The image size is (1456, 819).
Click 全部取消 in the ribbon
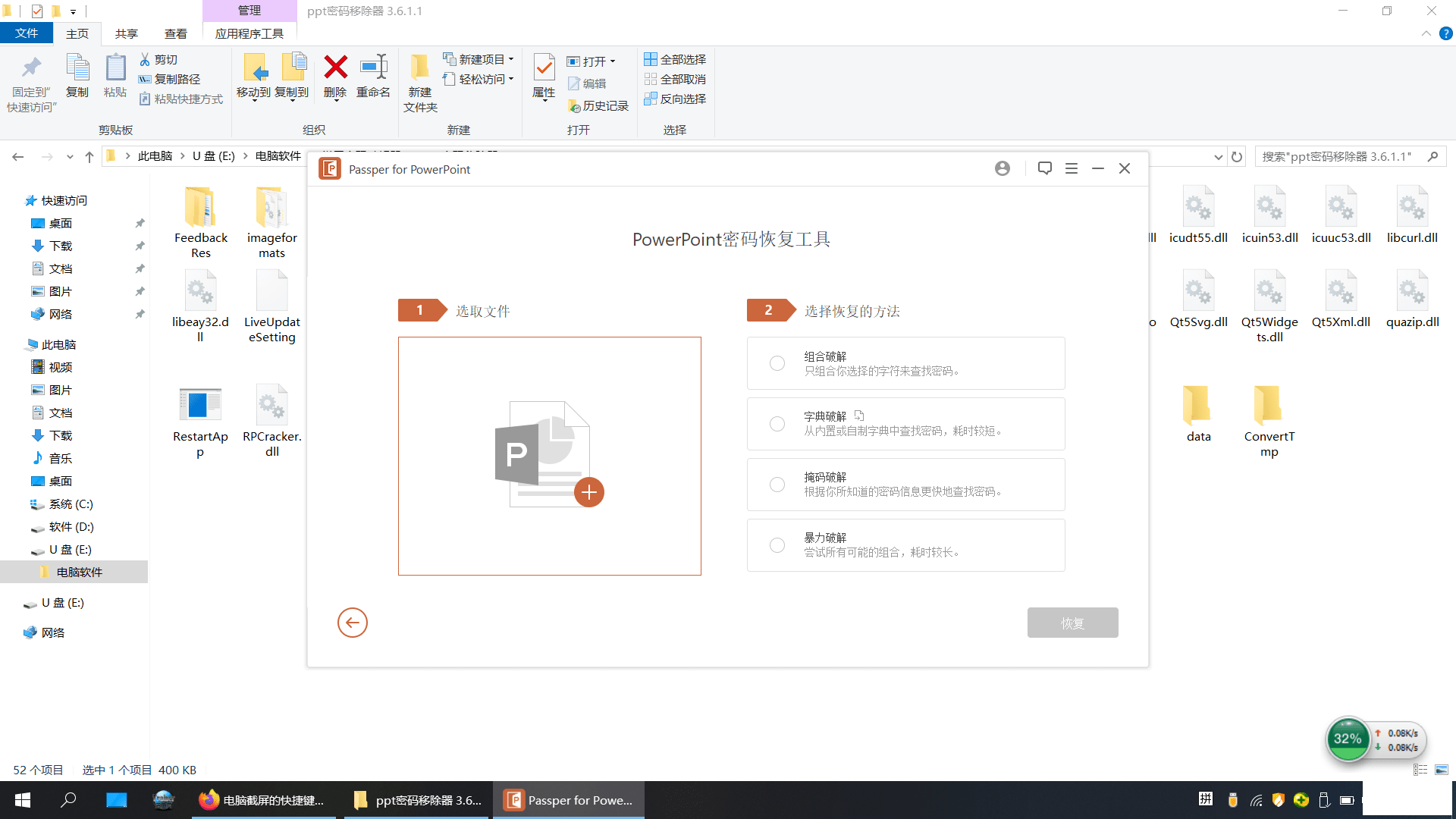click(x=675, y=79)
